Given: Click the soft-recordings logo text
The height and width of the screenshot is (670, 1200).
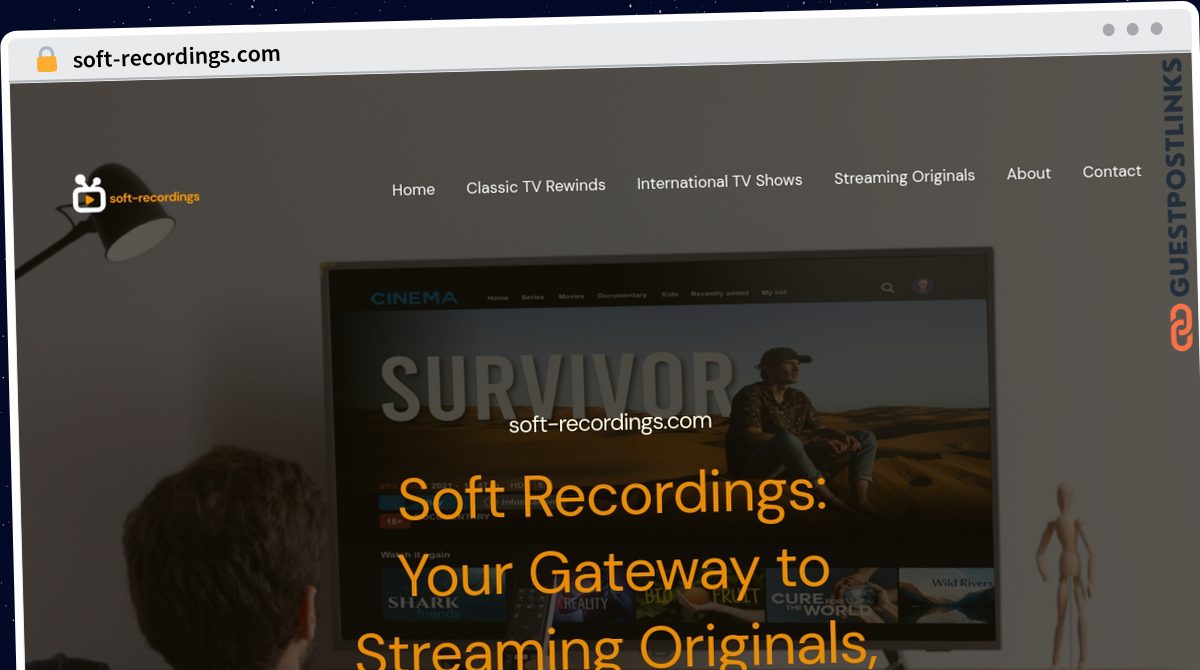Looking at the screenshot, I should pyautogui.click(x=154, y=198).
